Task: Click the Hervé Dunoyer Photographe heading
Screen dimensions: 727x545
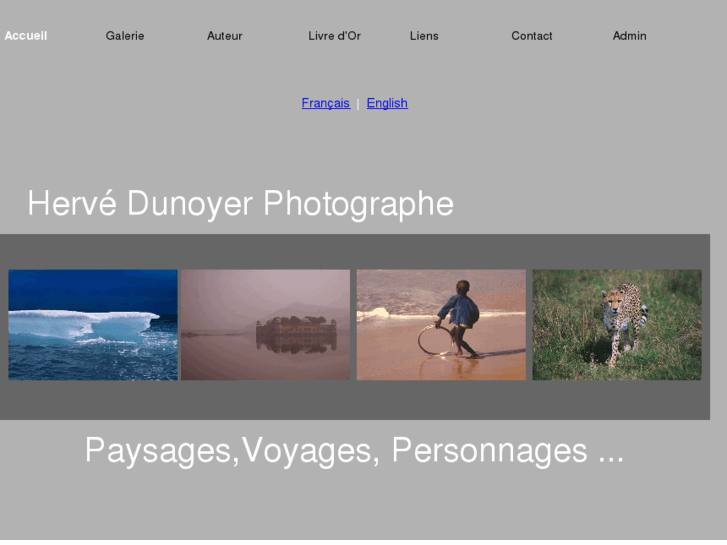Action: pos(240,203)
